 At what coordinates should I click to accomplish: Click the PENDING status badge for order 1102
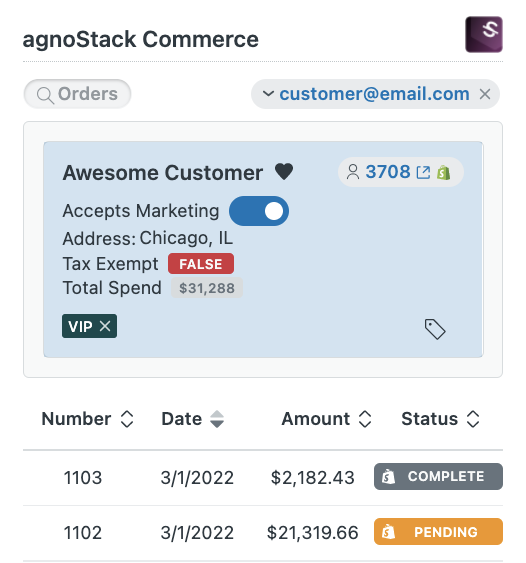click(438, 532)
